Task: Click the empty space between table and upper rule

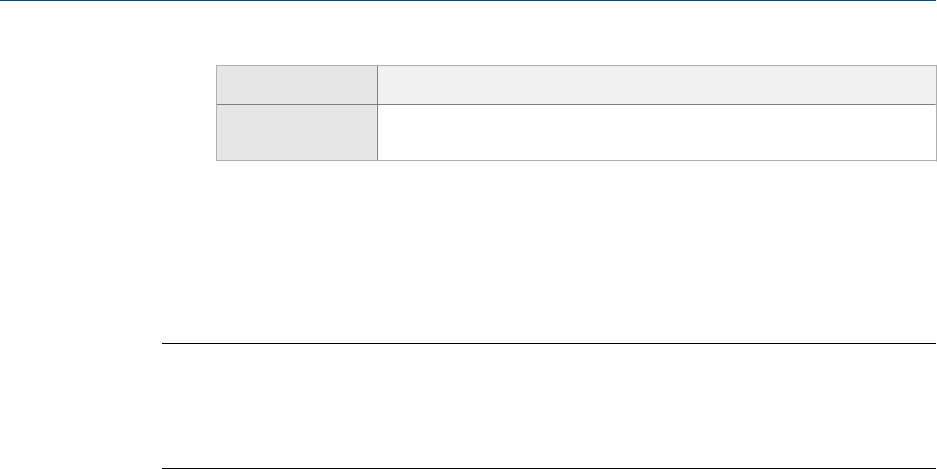Action: coord(548,252)
